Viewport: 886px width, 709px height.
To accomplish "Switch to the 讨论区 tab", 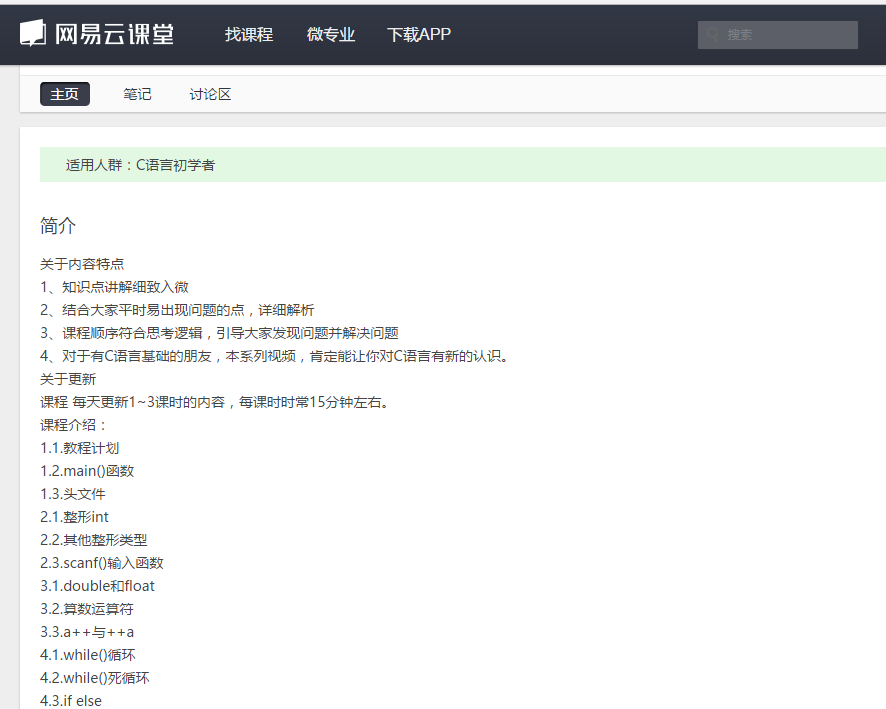I will (x=210, y=94).
